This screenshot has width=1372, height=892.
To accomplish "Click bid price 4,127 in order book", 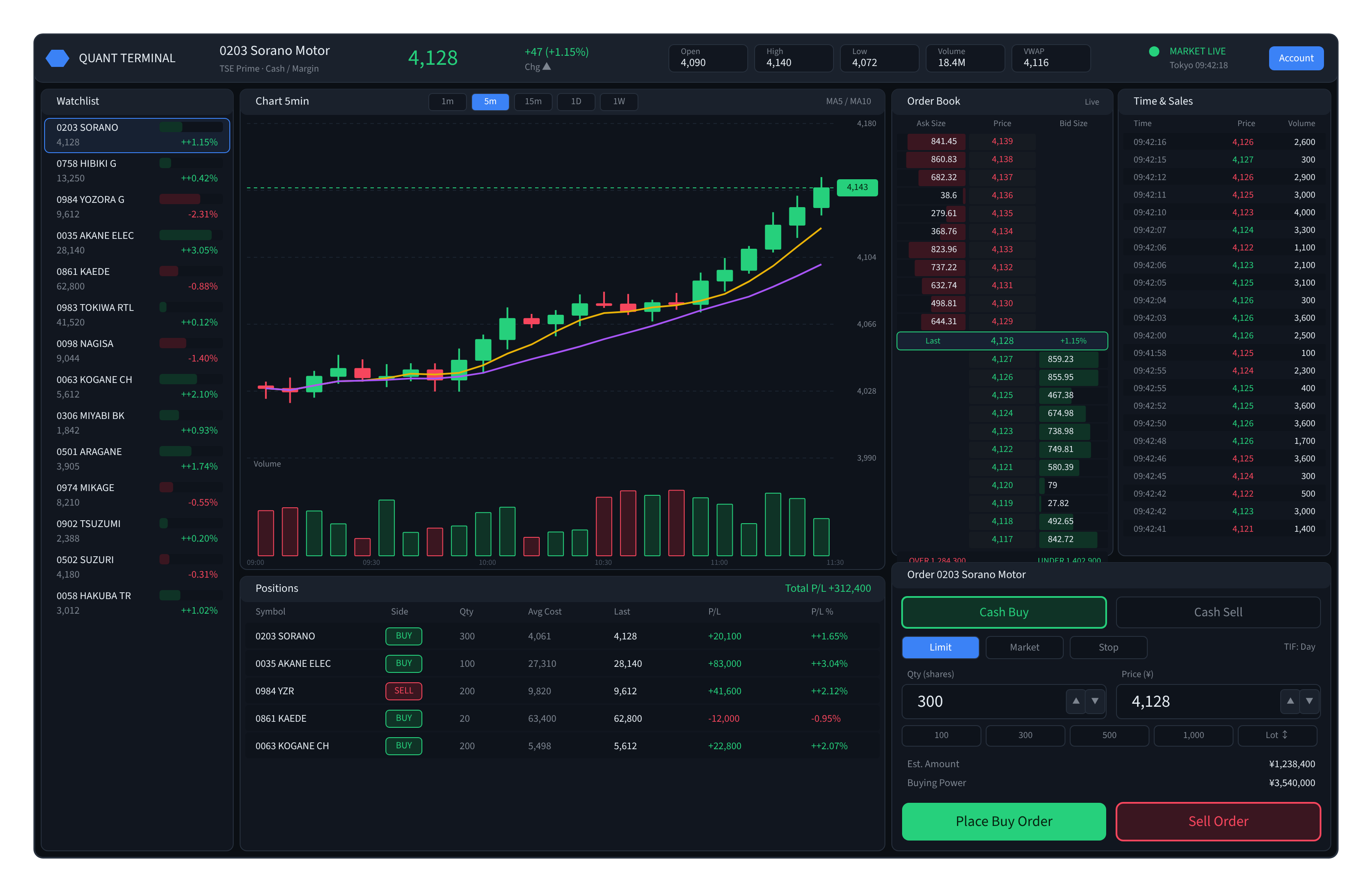I will tap(1002, 359).
